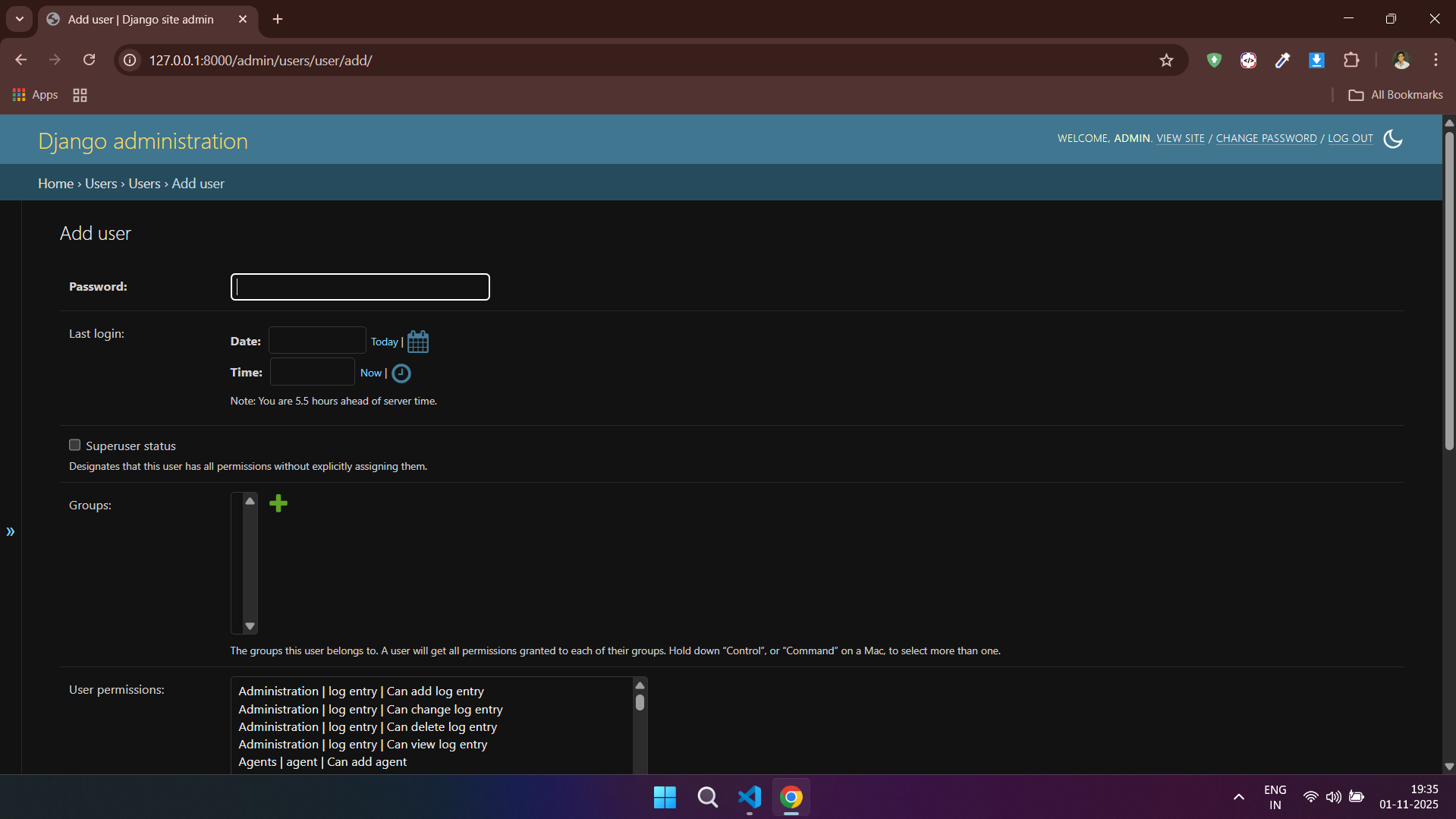Focus the Last login Date field
The image size is (1456, 819).
pos(317,341)
